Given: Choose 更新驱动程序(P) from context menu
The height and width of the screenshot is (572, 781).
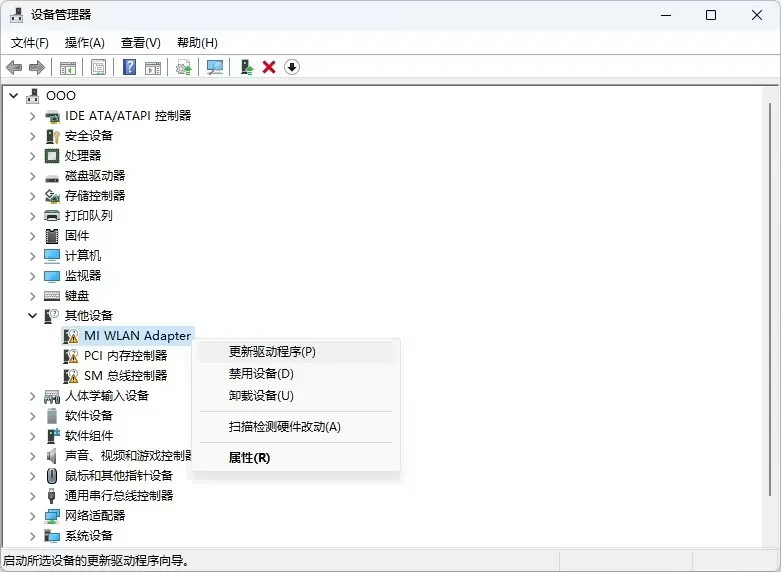Looking at the screenshot, I should (296, 352).
